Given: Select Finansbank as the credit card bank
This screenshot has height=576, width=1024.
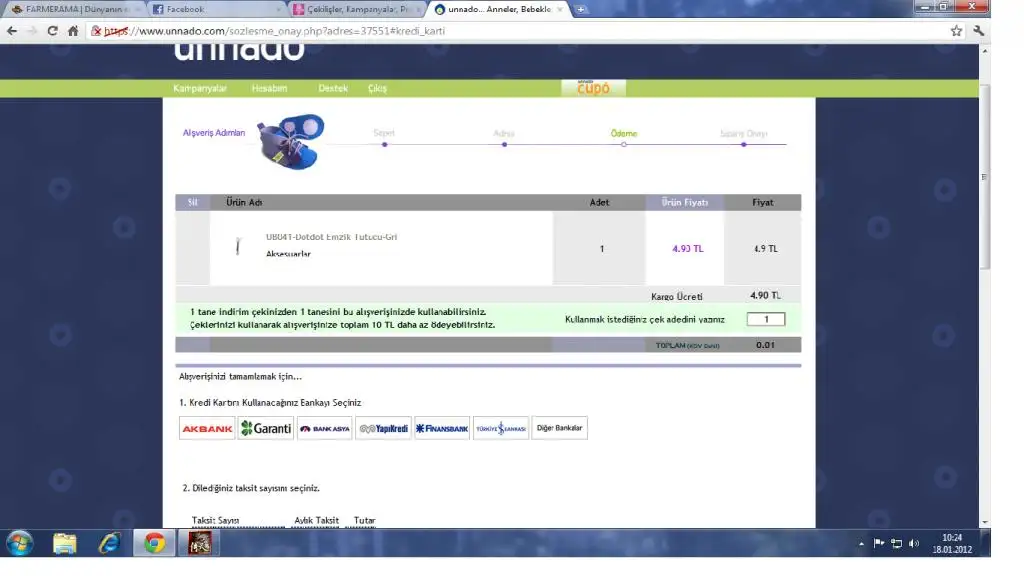Looking at the screenshot, I should point(442,428).
